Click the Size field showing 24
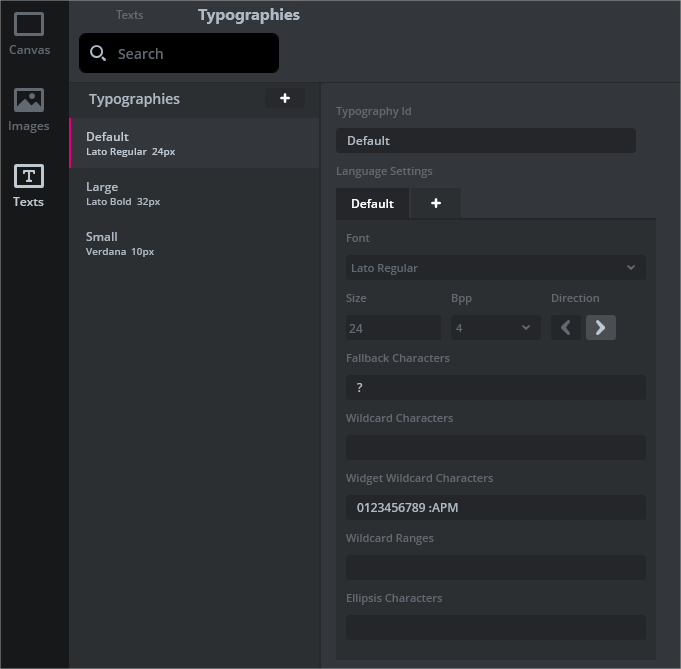The height and width of the screenshot is (669, 681). click(x=393, y=328)
